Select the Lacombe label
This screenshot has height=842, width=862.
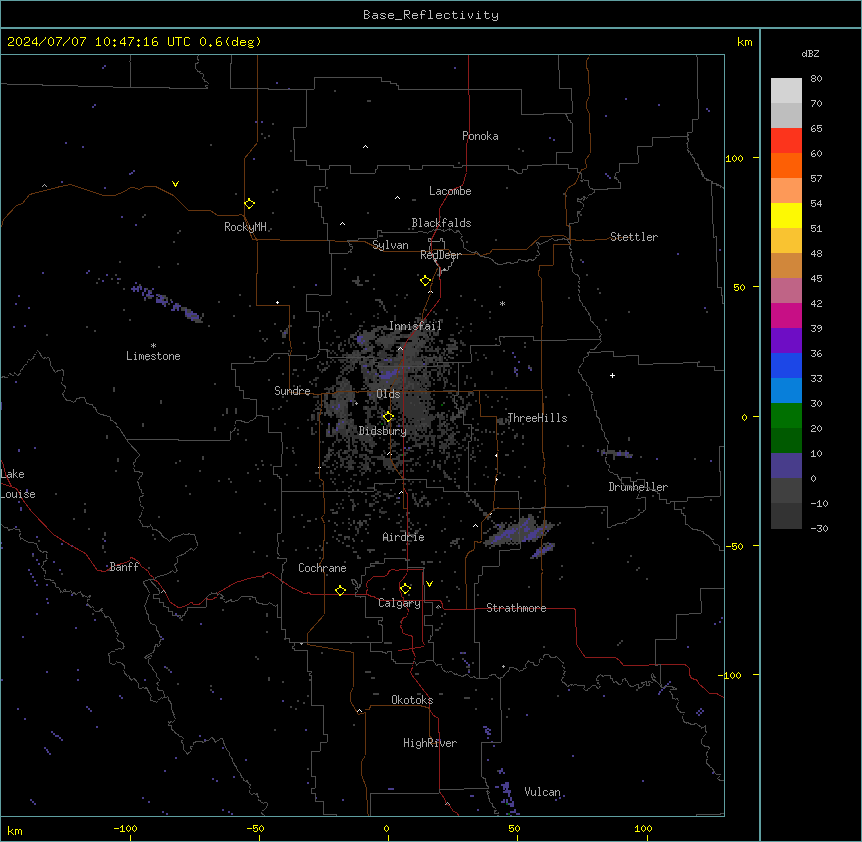450,191
